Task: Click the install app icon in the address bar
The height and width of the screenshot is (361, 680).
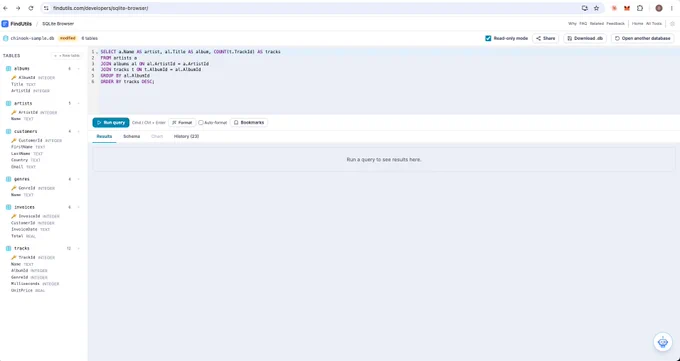Action: [x=585, y=8]
